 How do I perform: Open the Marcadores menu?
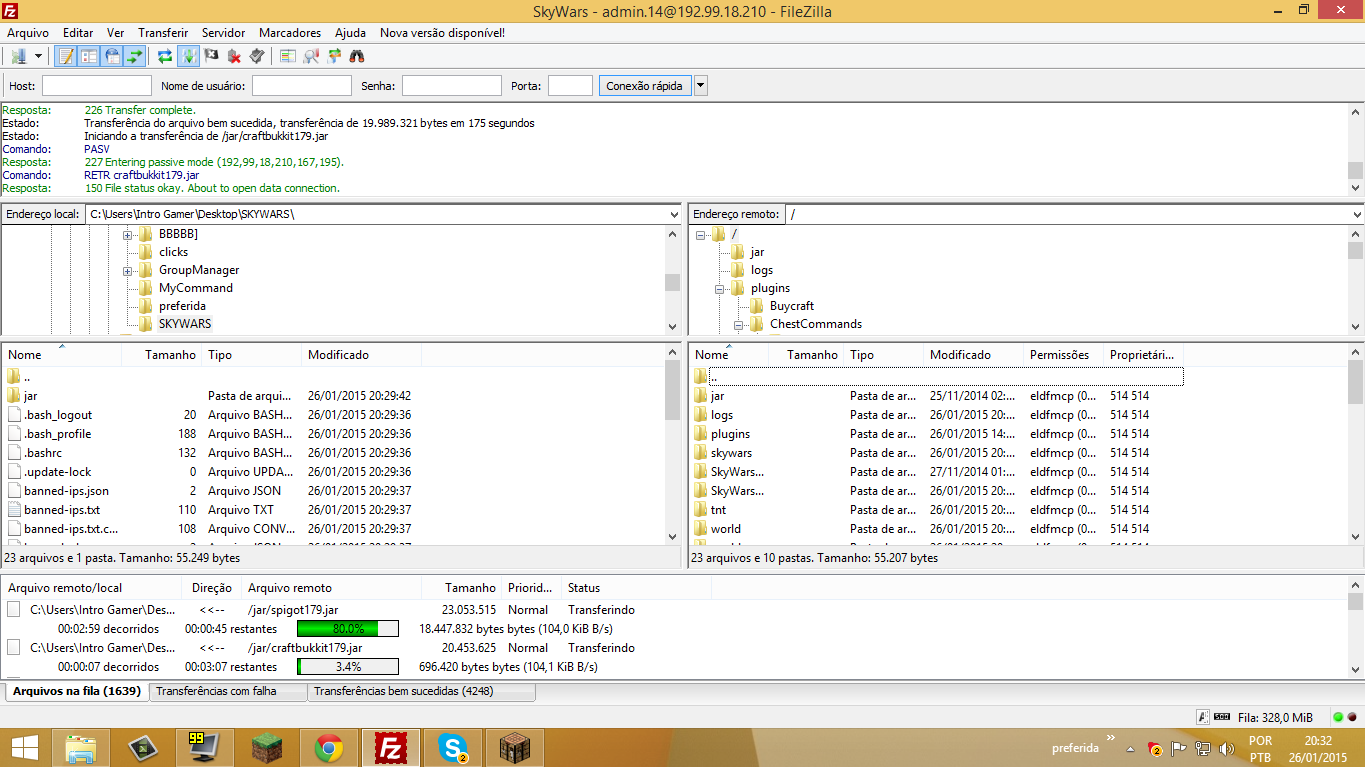coord(290,33)
